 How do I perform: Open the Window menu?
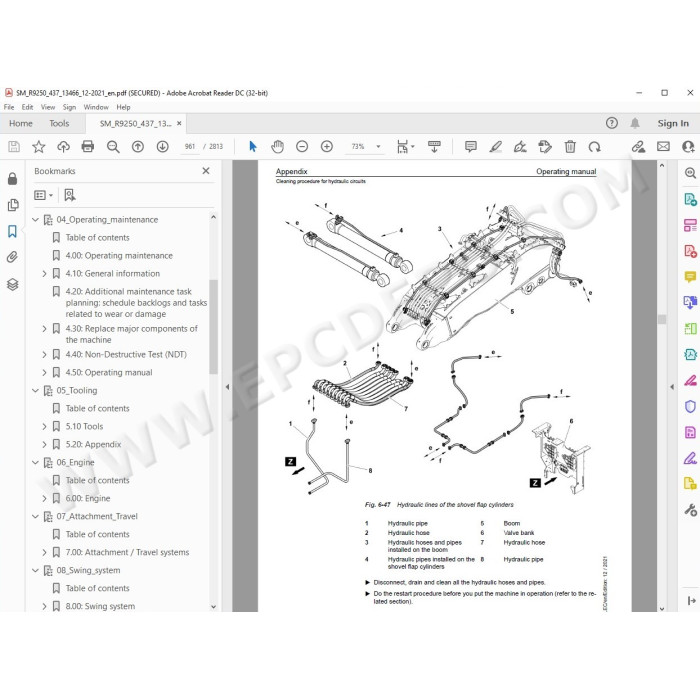point(96,107)
